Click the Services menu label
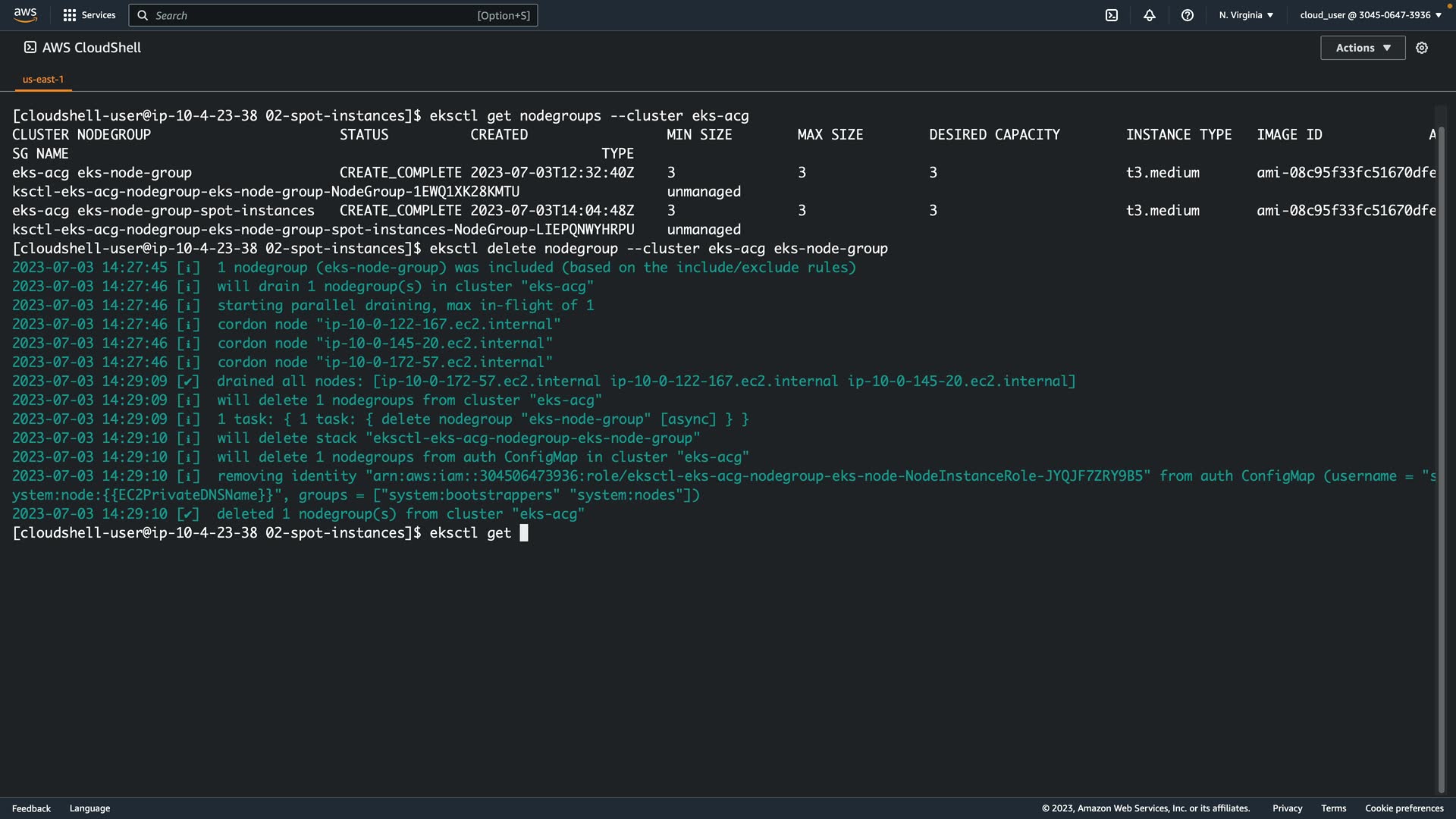 99,15
